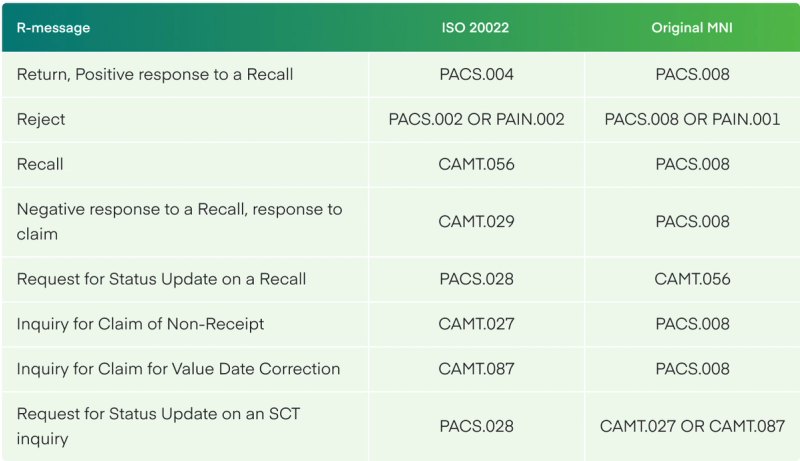Click the CAMT.027 cell
The image size is (800, 461).
pos(477,324)
